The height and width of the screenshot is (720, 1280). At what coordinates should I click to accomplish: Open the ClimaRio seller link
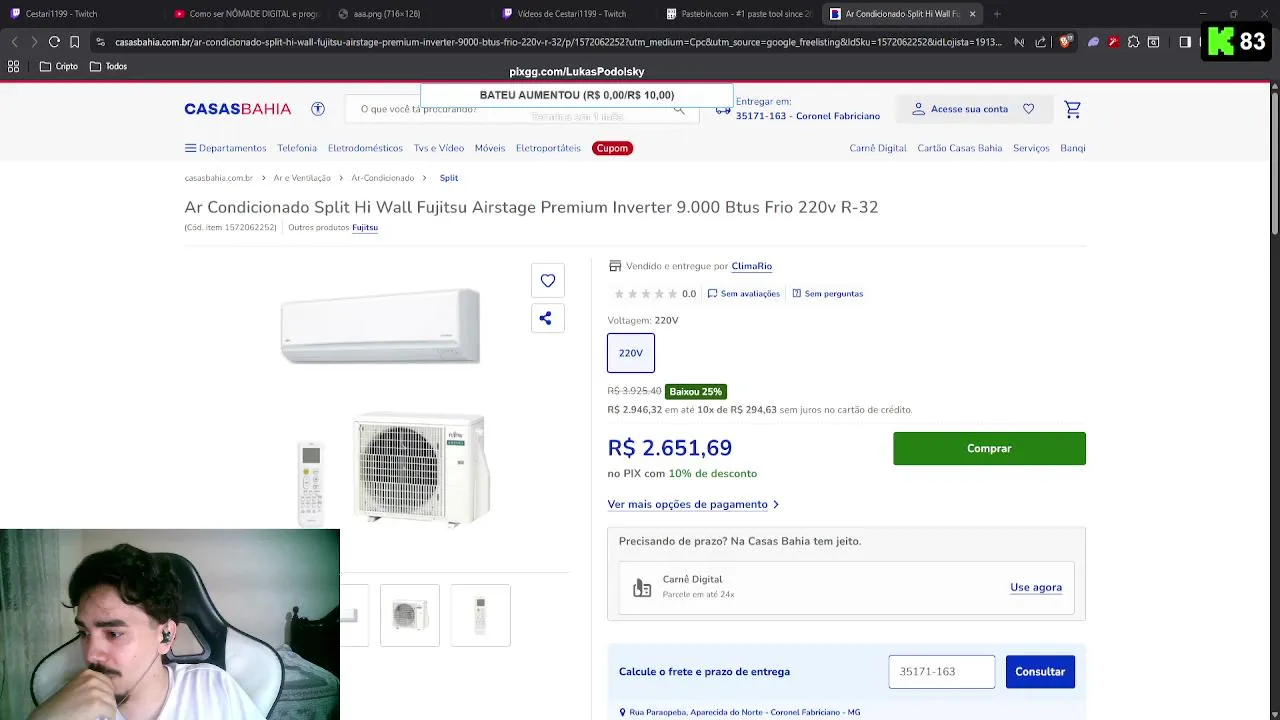coord(751,266)
